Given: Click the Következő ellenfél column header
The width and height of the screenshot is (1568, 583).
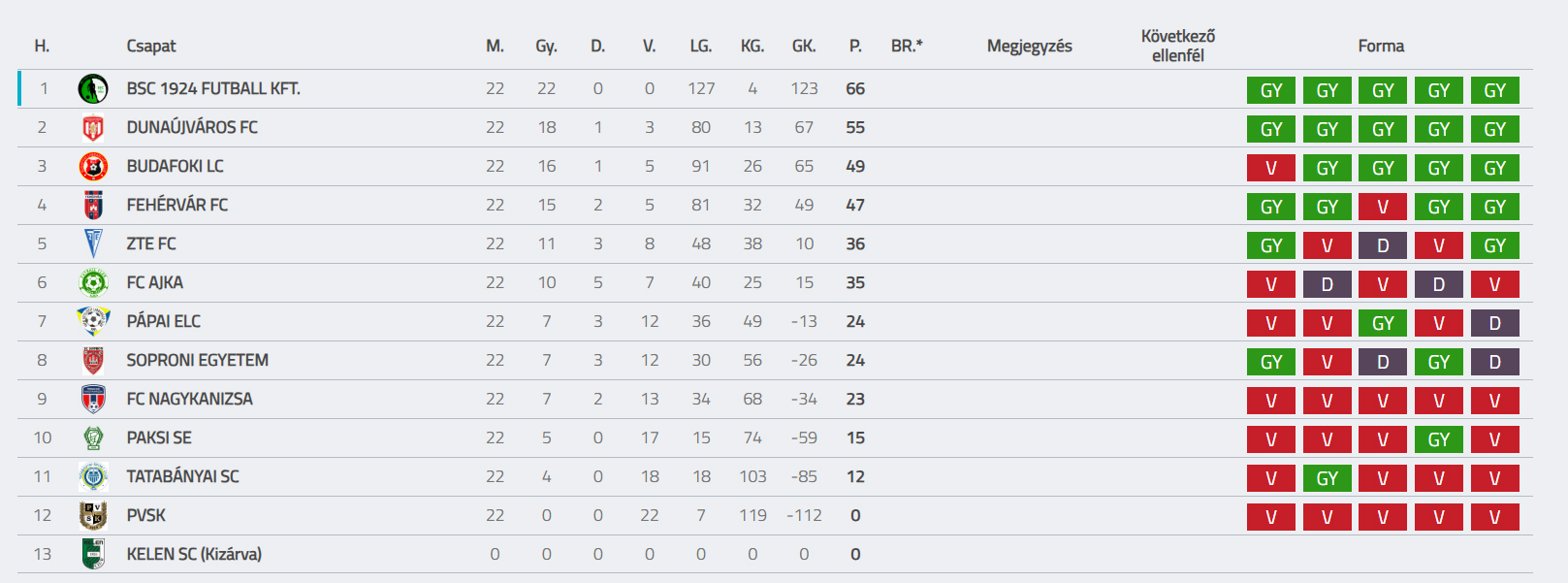Looking at the screenshot, I should point(1177,46).
